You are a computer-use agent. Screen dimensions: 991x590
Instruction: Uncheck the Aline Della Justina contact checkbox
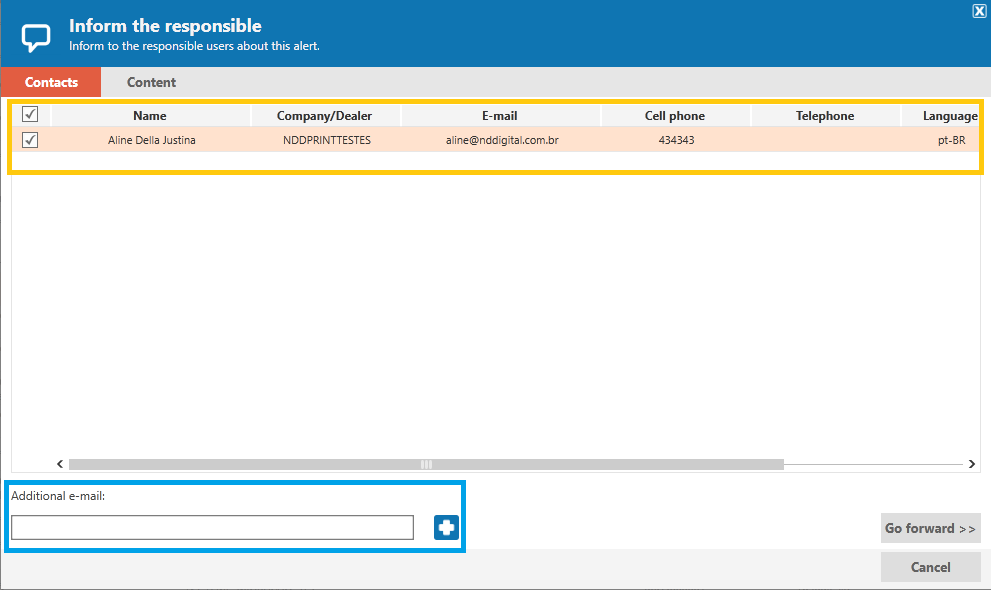30,140
